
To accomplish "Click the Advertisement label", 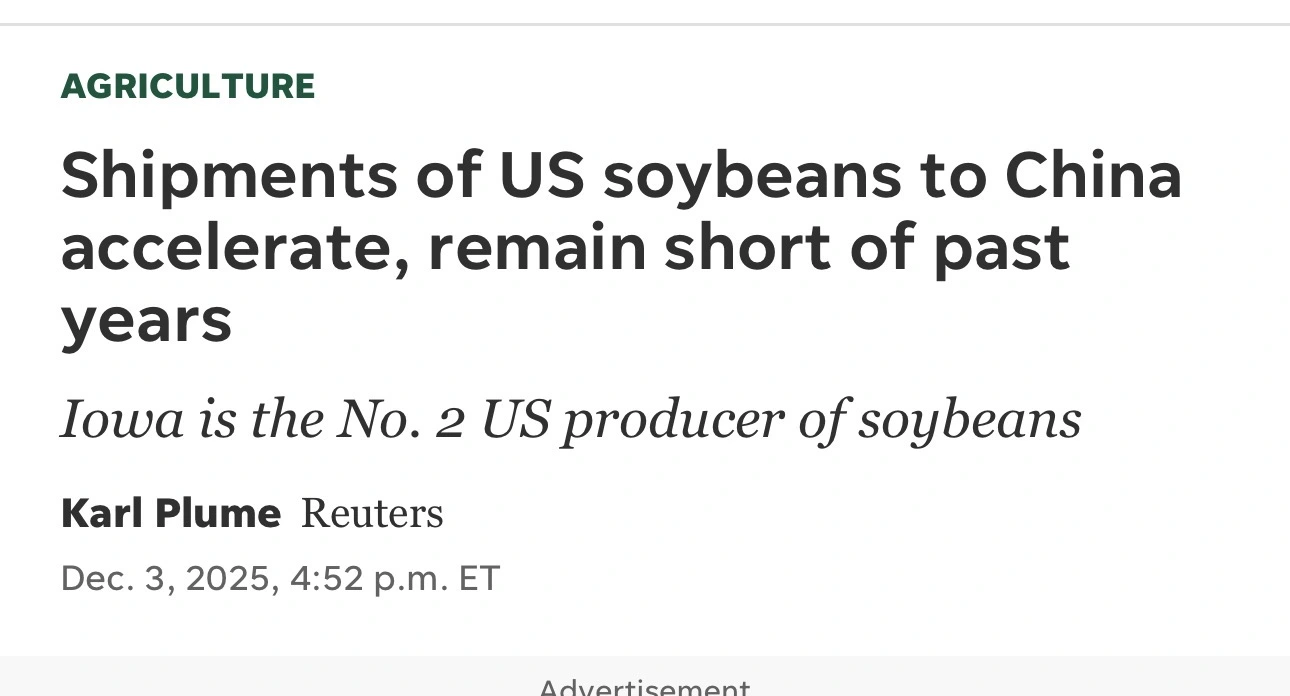I will point(644,687).
